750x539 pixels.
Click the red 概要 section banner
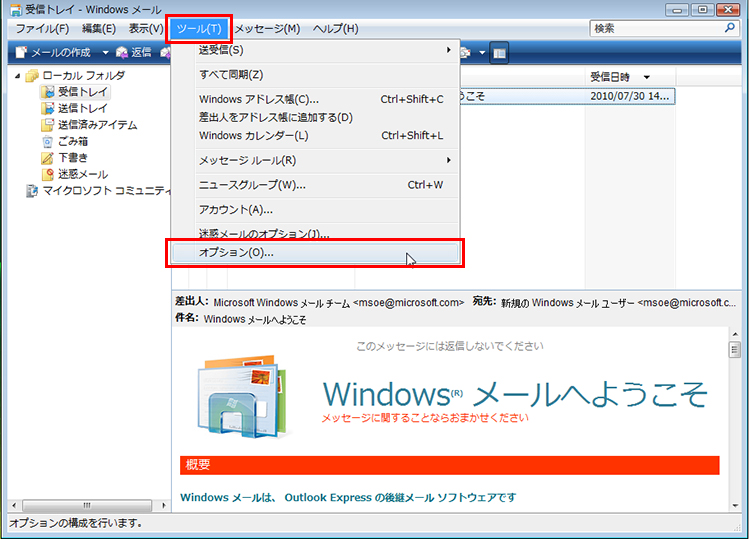pos(450,465)
